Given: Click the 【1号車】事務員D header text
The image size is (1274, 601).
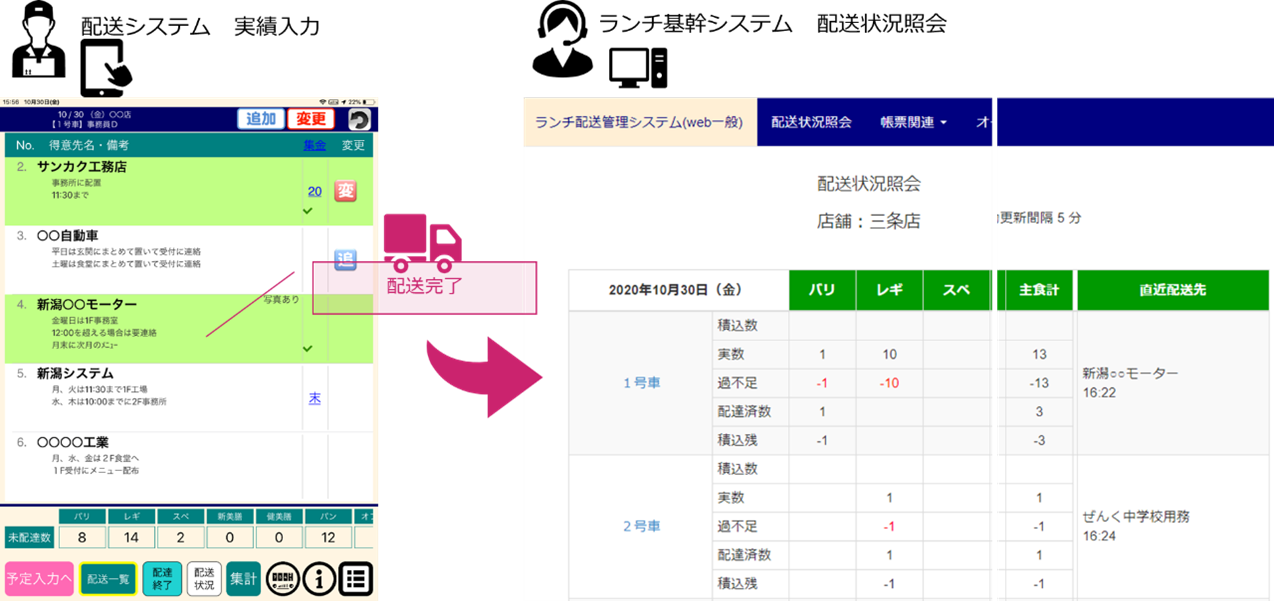Looking at the screenshot, I should [x=82, y=125].
